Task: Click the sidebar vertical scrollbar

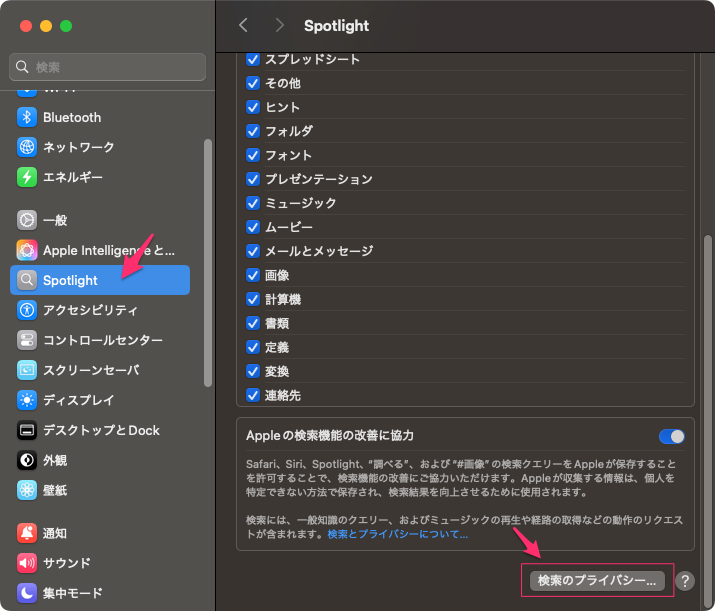Action: 208,263
